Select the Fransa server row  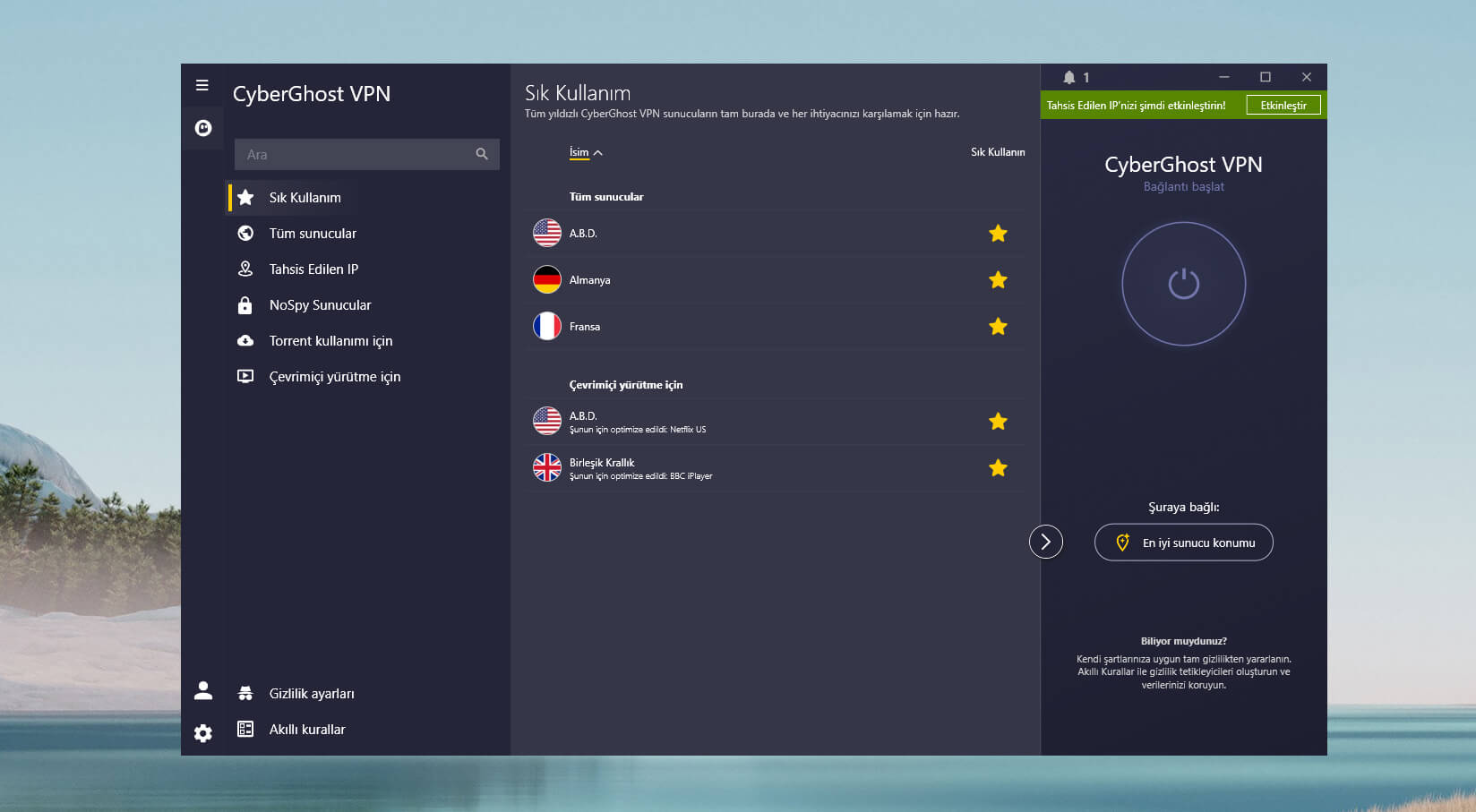[775, 327]
